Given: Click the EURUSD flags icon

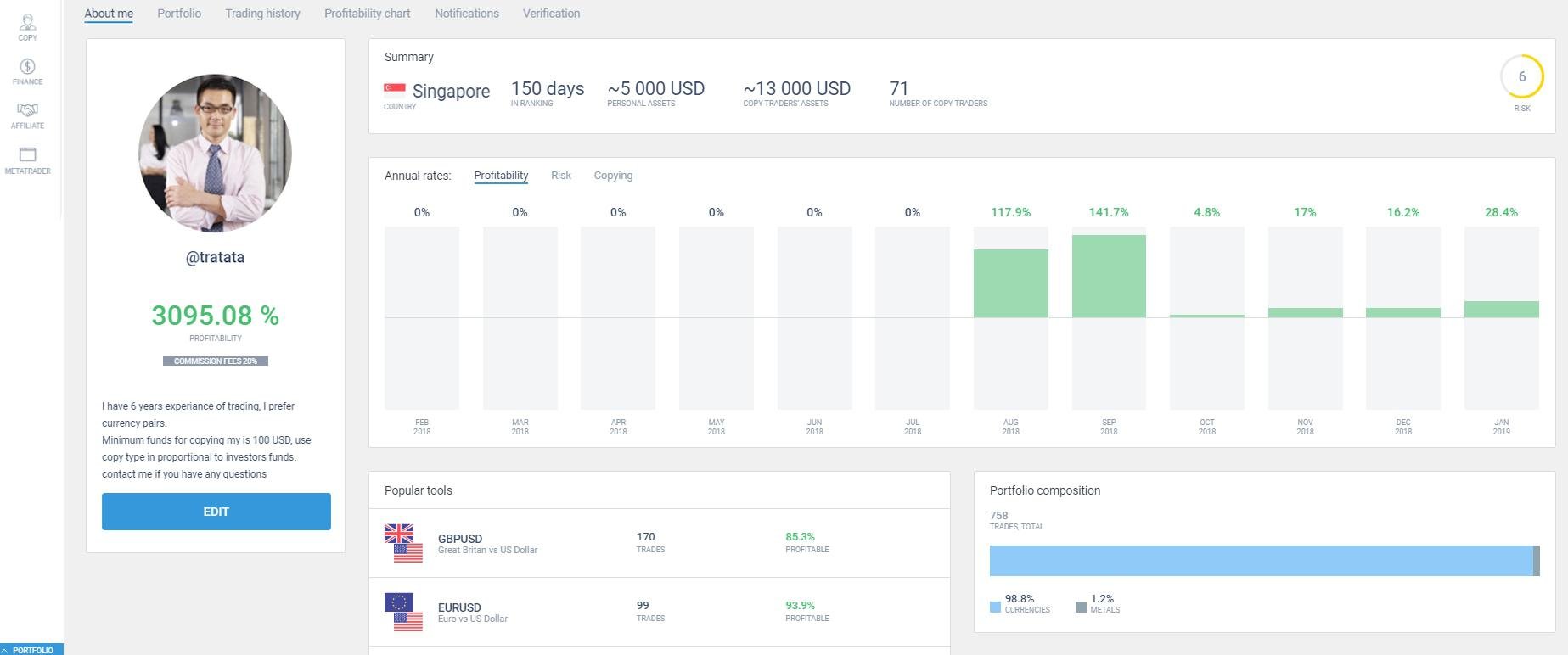Looking at the screenshot, I should (x=403, y=612).
